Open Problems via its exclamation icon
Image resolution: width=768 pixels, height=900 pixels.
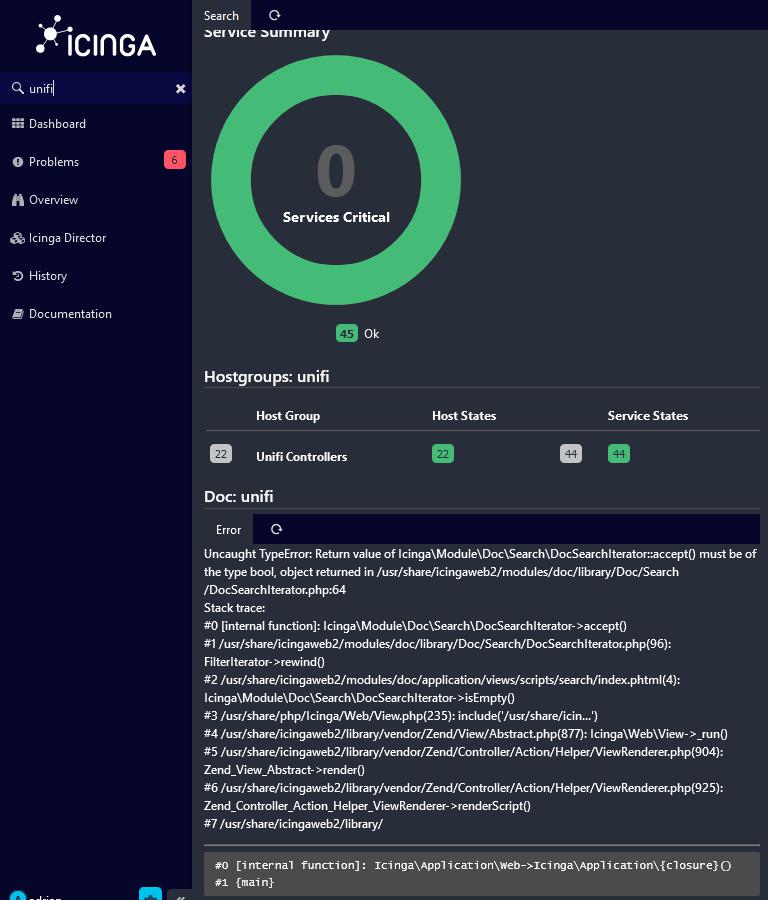pyautogui.click(x=18, y=161)
